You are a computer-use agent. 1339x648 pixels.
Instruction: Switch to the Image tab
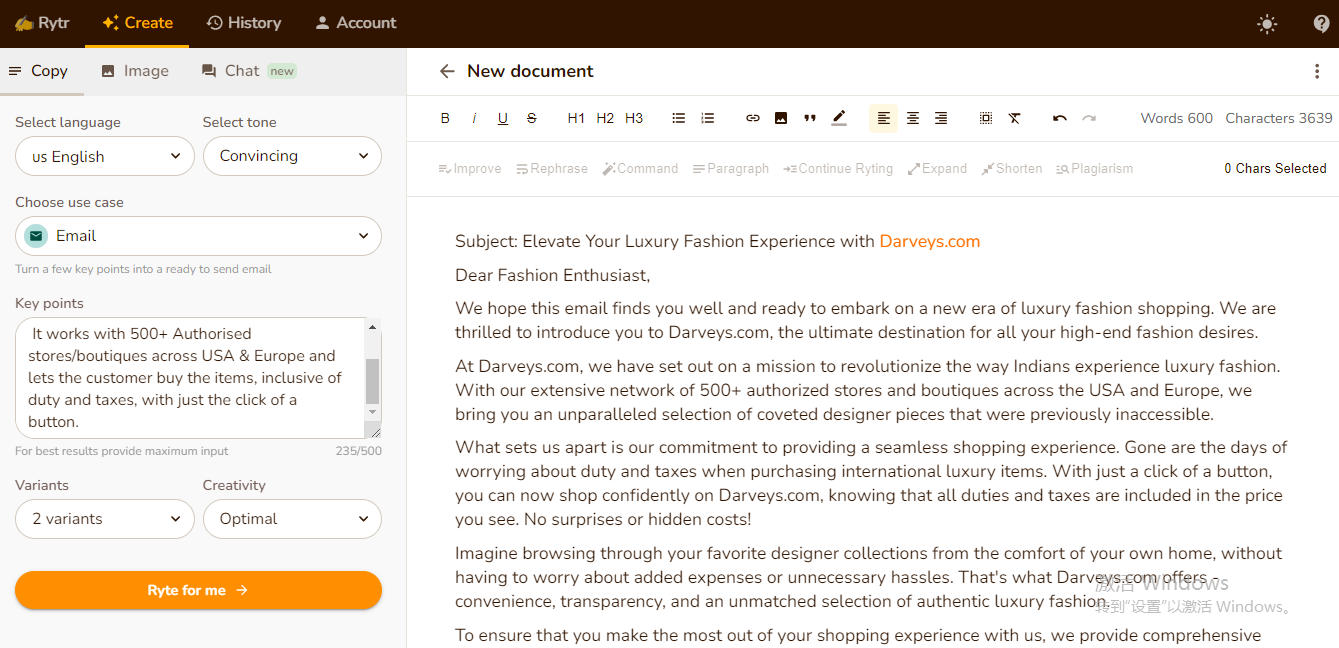pyautogui.click(x=135, y=71)
